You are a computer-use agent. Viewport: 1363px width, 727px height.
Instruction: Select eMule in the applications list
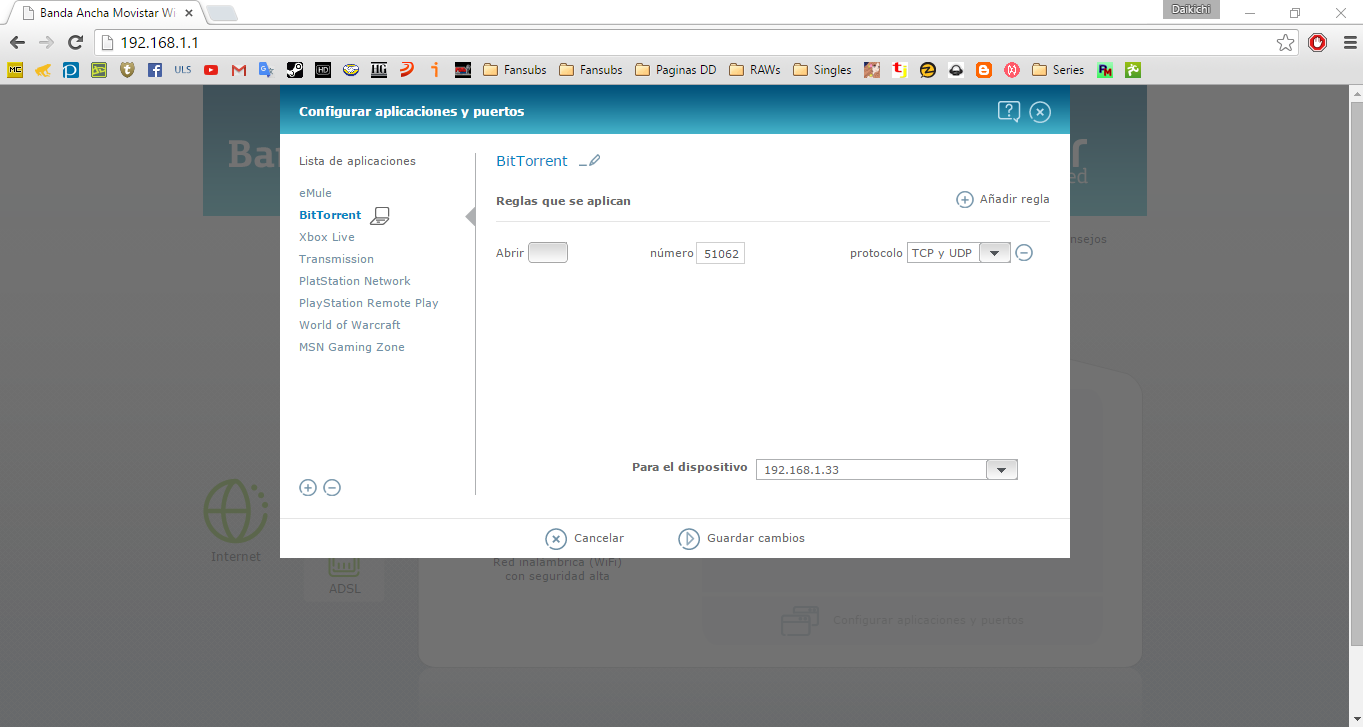(x=315, y=193)
